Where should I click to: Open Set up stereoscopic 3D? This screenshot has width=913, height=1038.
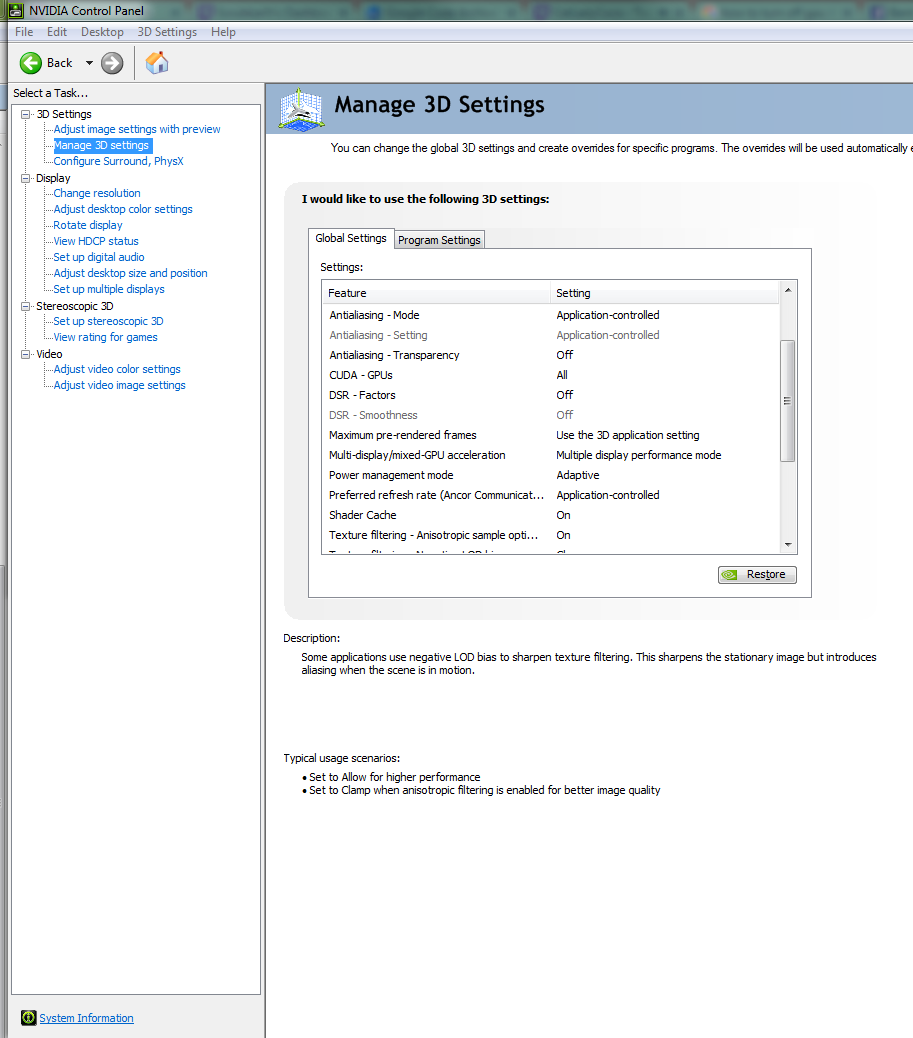108,321
